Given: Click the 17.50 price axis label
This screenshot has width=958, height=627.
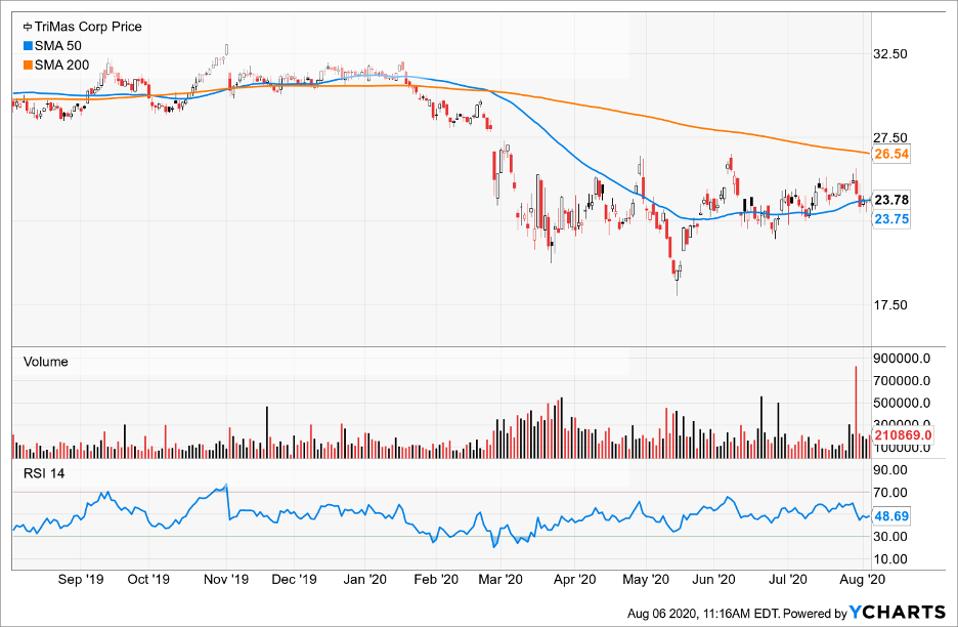Looking at the screenshot, I should (890, 305).
